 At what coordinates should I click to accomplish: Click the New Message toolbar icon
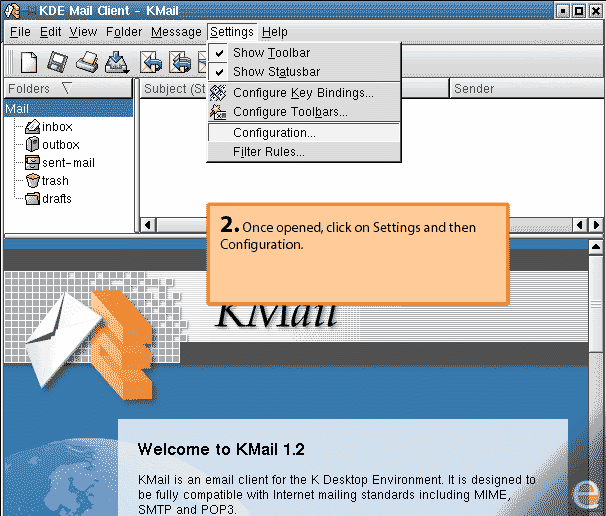[x=29, y=62]
